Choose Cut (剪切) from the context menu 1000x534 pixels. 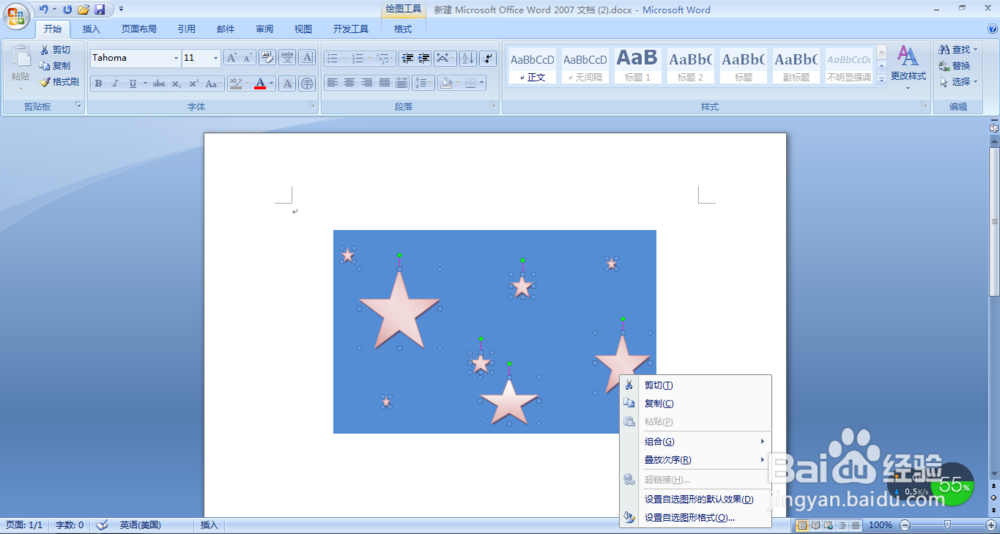pos(696,385)
